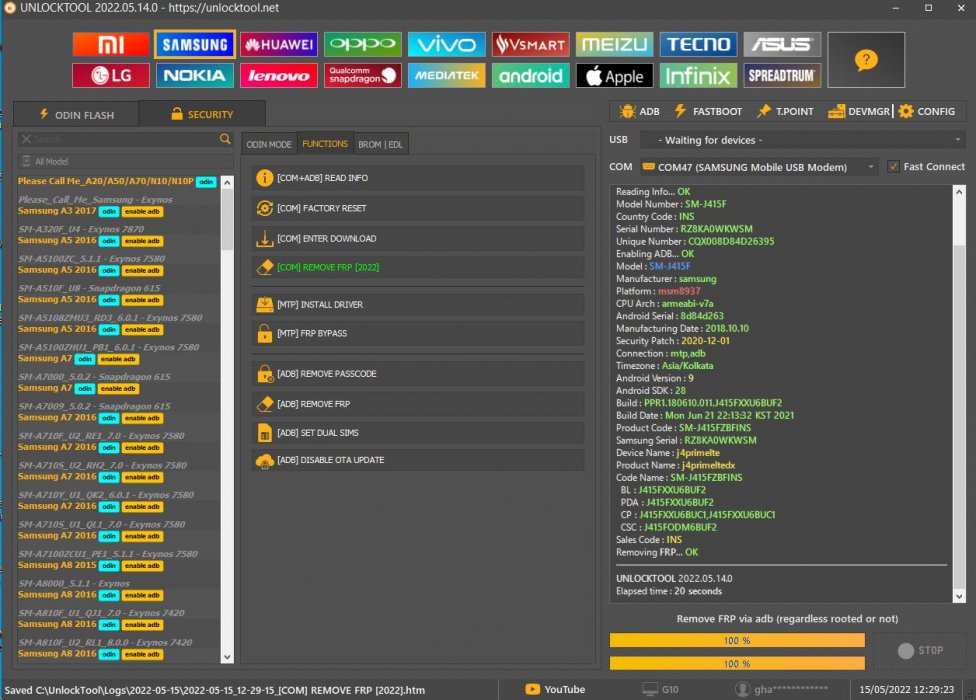The width and height of the screenshot is (976, 700).
Task: Select the Huawei brand logo
Action: (279, 44)
